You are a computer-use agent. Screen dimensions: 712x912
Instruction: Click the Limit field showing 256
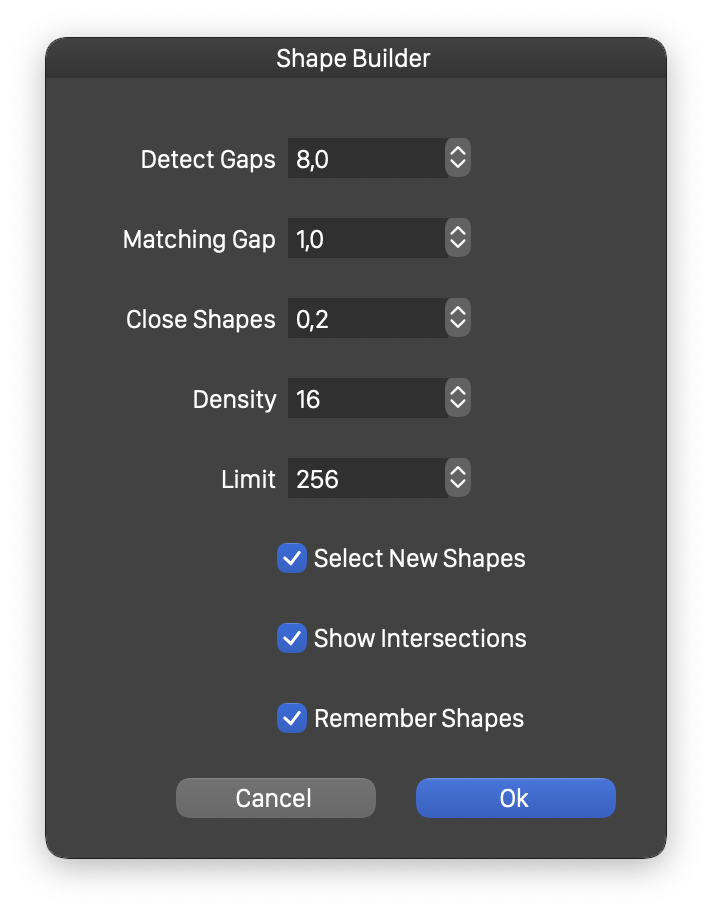pos(367,478)
